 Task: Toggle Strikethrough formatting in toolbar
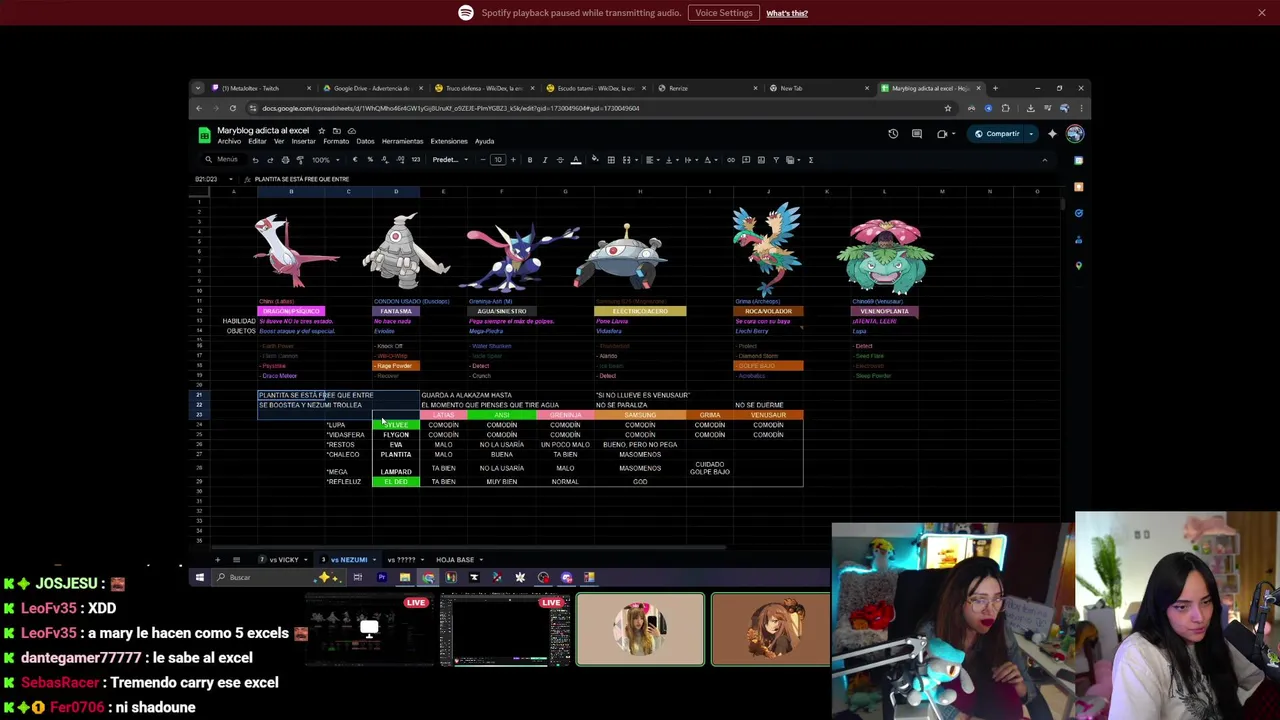click(560, 160)
